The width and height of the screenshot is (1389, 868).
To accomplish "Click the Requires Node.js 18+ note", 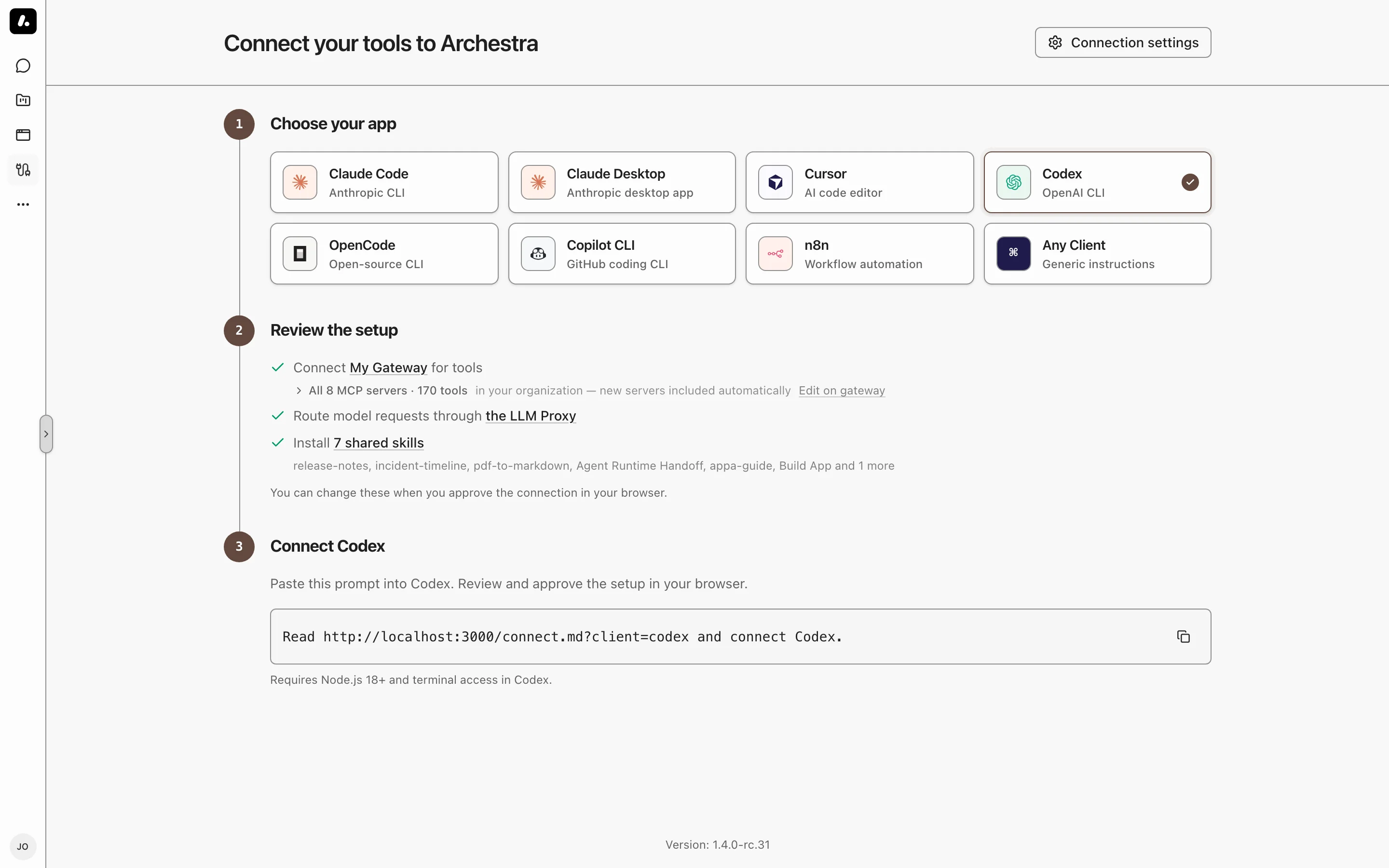I will pos(411,680).
